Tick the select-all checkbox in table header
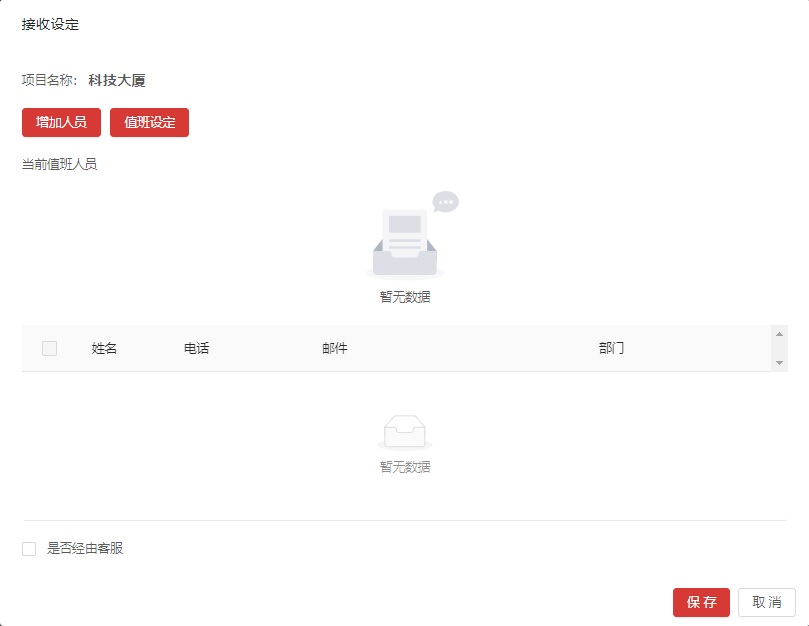Viewport: 809px width, 626px height. click(49, 349)
